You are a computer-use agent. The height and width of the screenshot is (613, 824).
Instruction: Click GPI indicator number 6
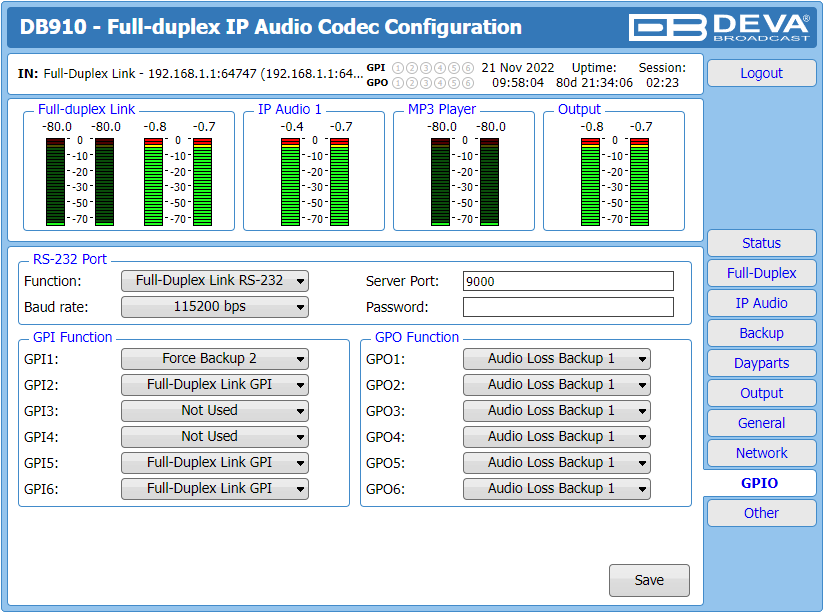468,68
